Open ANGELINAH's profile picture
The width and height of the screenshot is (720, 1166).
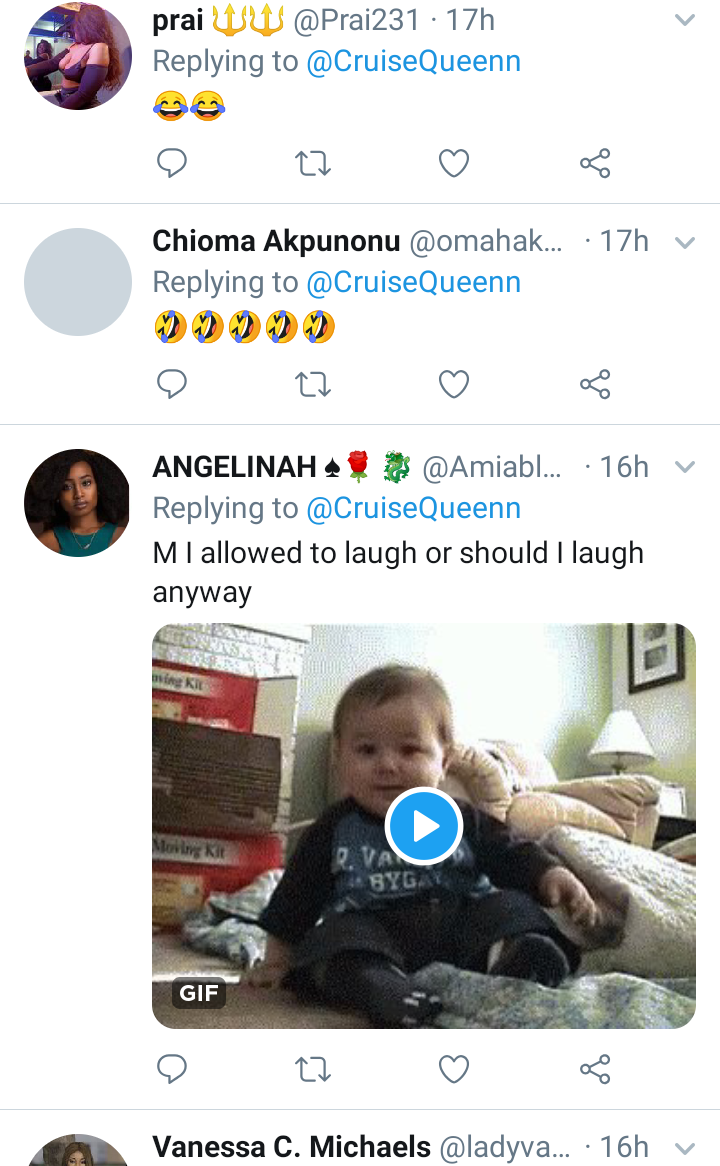pos(78,502)
